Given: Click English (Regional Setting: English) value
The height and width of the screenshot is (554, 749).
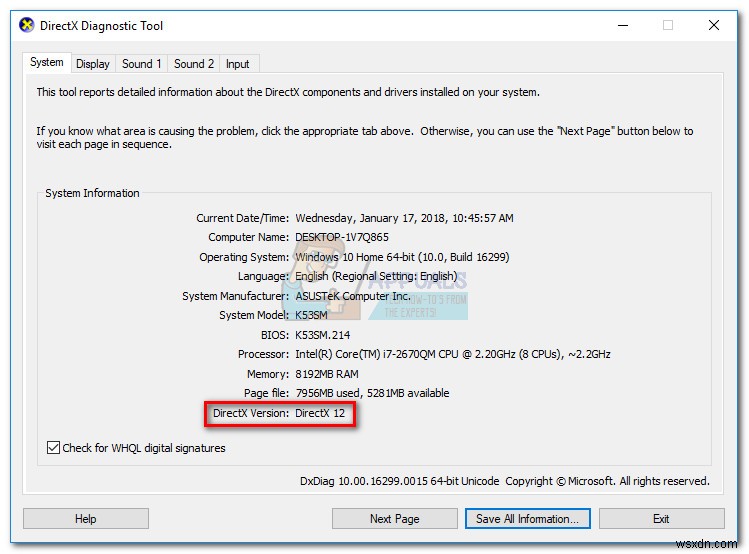Looking at the screenshot, I should click(376, 277).
